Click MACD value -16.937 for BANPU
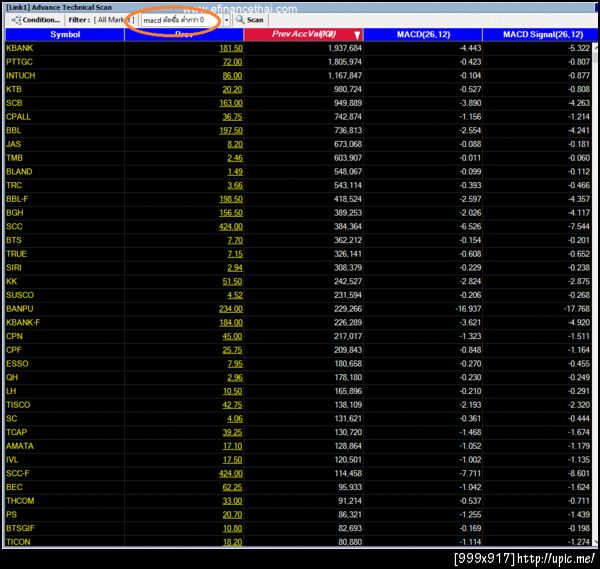 pos(468,309)
